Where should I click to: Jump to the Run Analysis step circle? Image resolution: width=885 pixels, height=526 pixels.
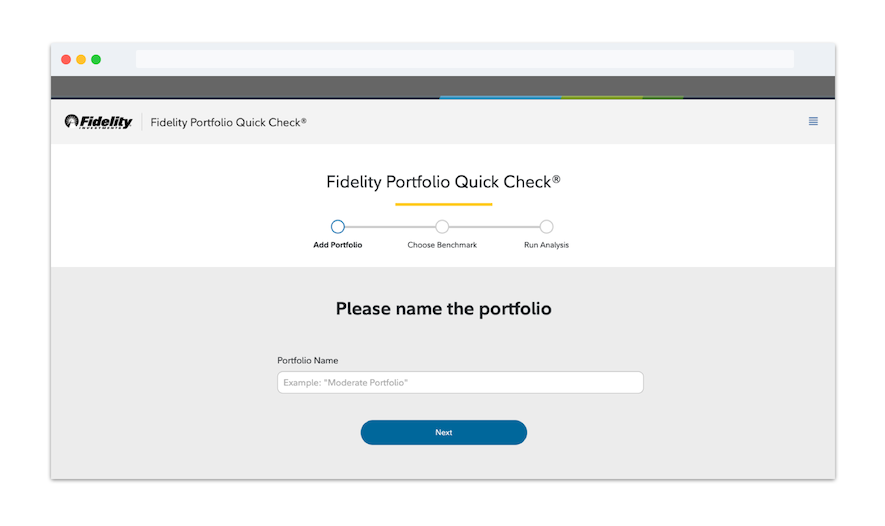click(x=546, y=227)
